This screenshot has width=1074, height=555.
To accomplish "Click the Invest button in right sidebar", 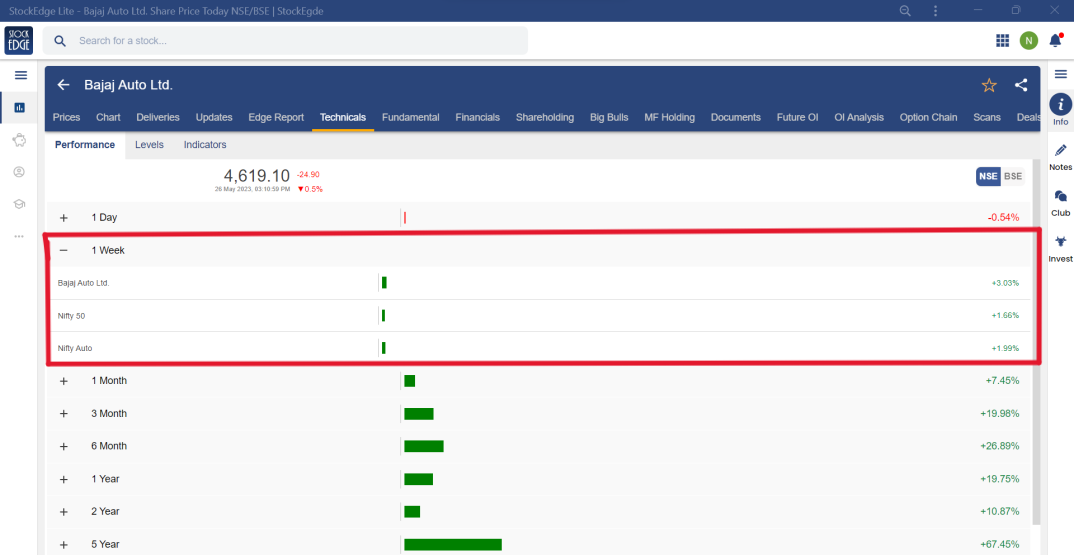I will (x=1061, y=248).
